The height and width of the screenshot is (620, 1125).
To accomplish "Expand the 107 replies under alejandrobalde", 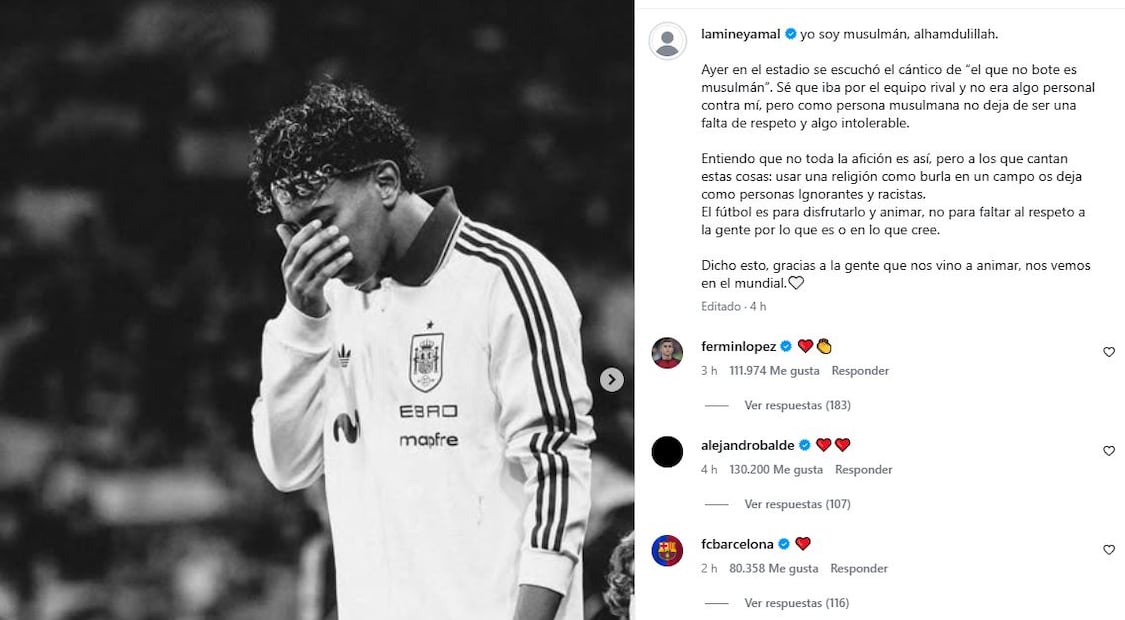I will click(x=797, y=504).
